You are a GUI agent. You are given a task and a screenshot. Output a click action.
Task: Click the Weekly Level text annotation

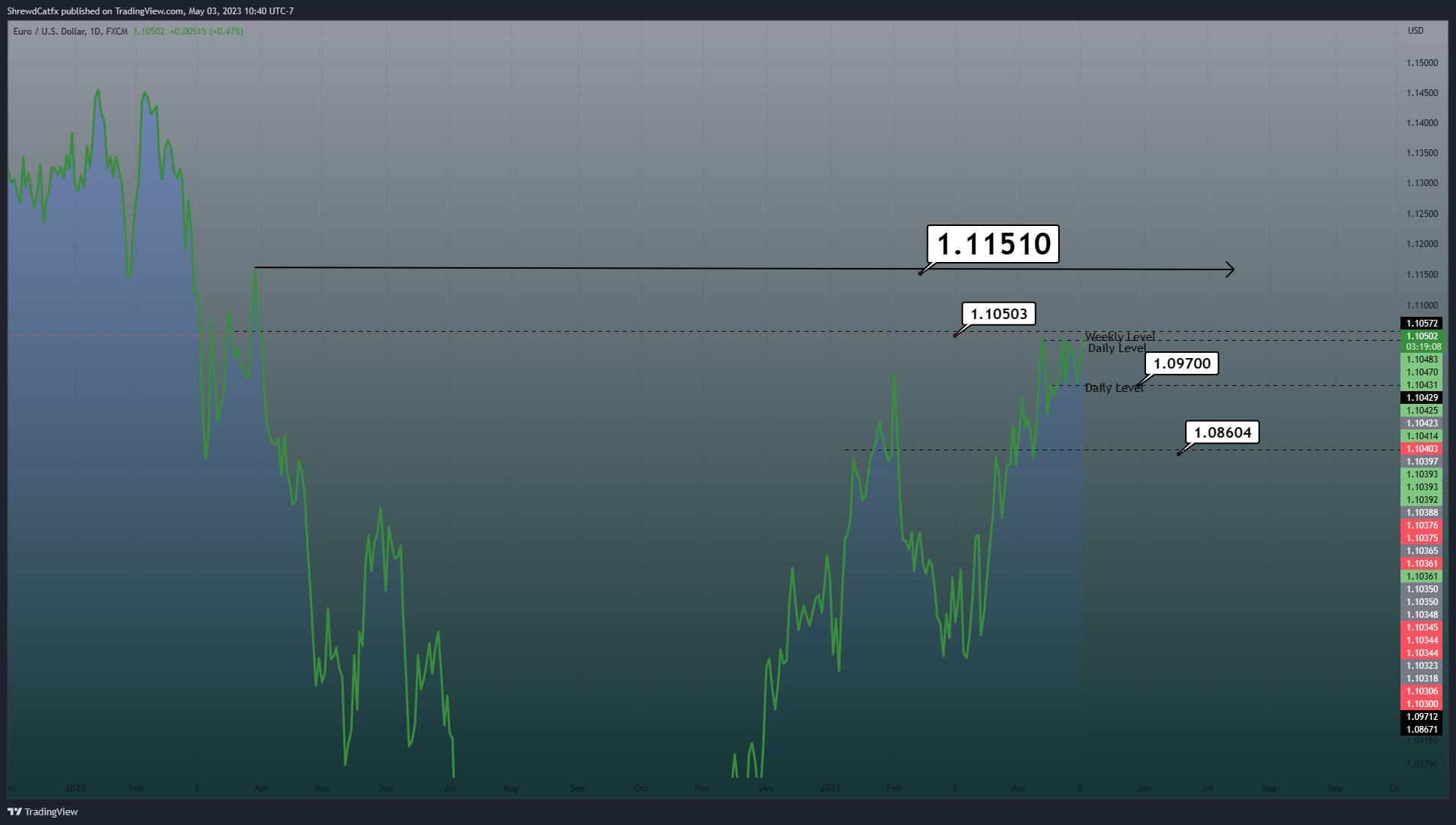coord(1120,336)
